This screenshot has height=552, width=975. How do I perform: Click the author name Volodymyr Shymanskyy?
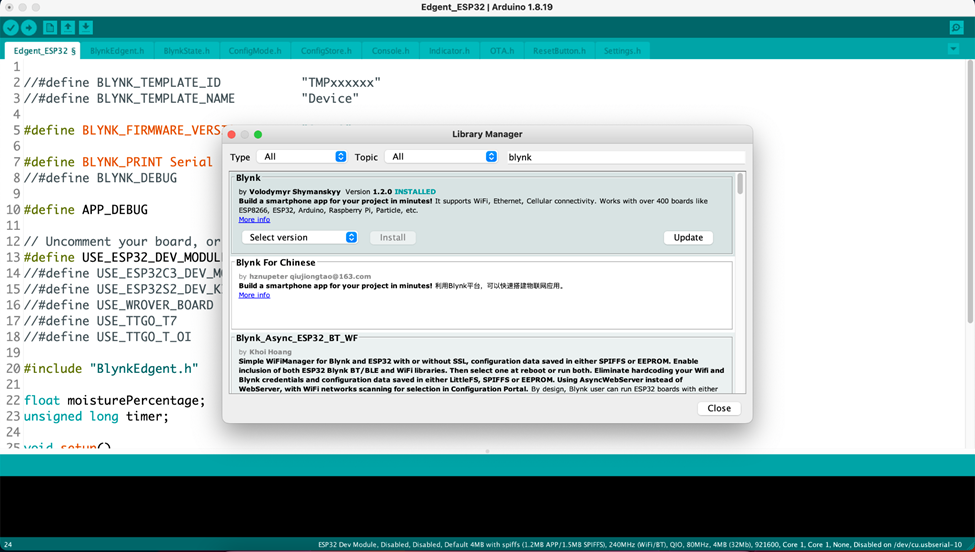pyautogui.click(x=295, y=191)
